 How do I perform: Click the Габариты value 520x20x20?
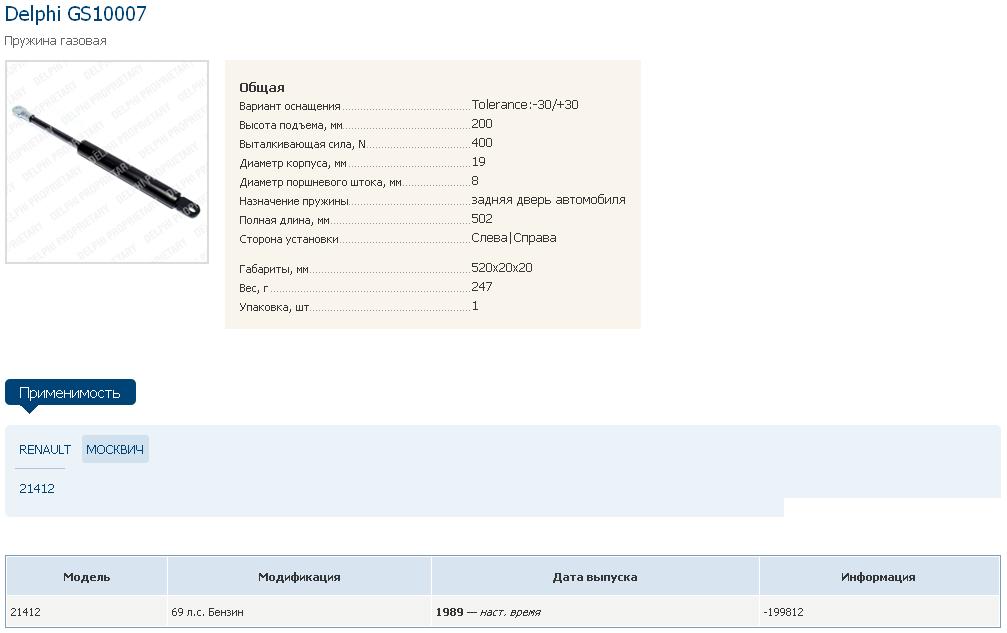pos(502,268)
